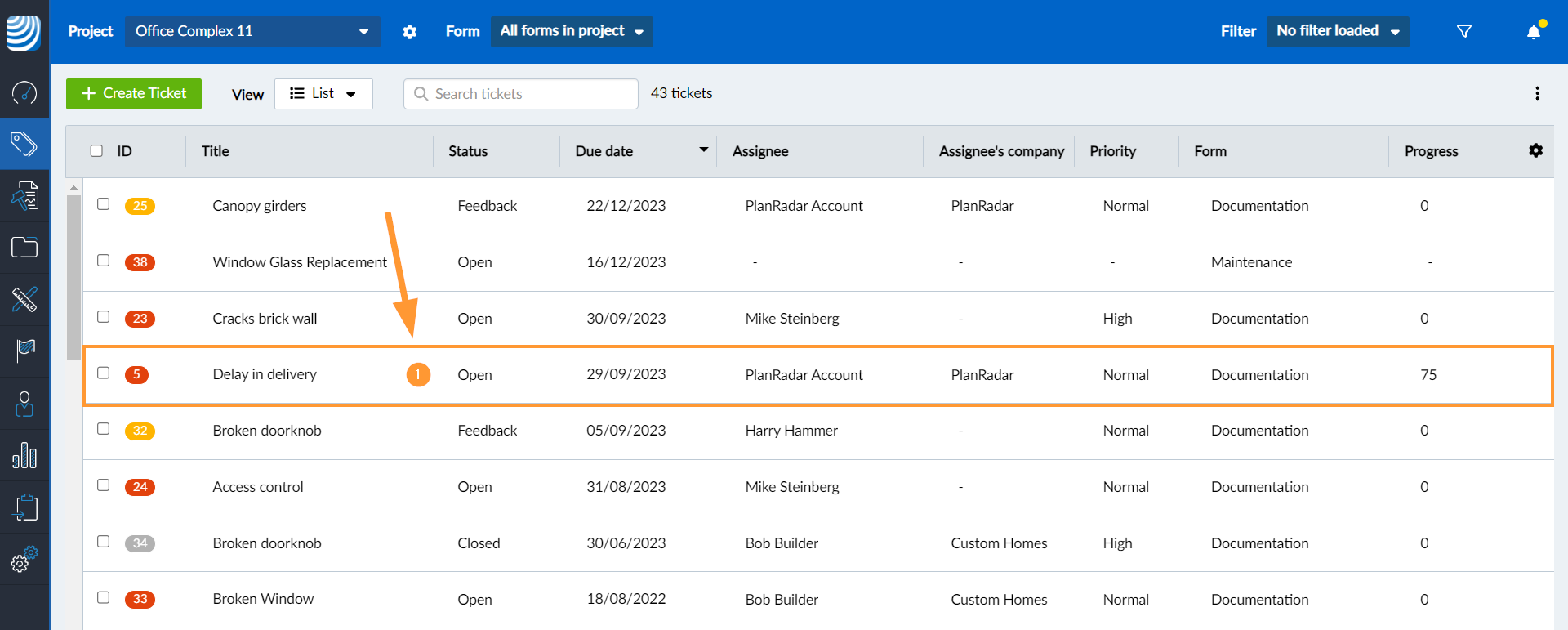1568x630 pixels.
Task: Click the Search tickets input field
Action: pyautogui.click(x=531, y=94)
